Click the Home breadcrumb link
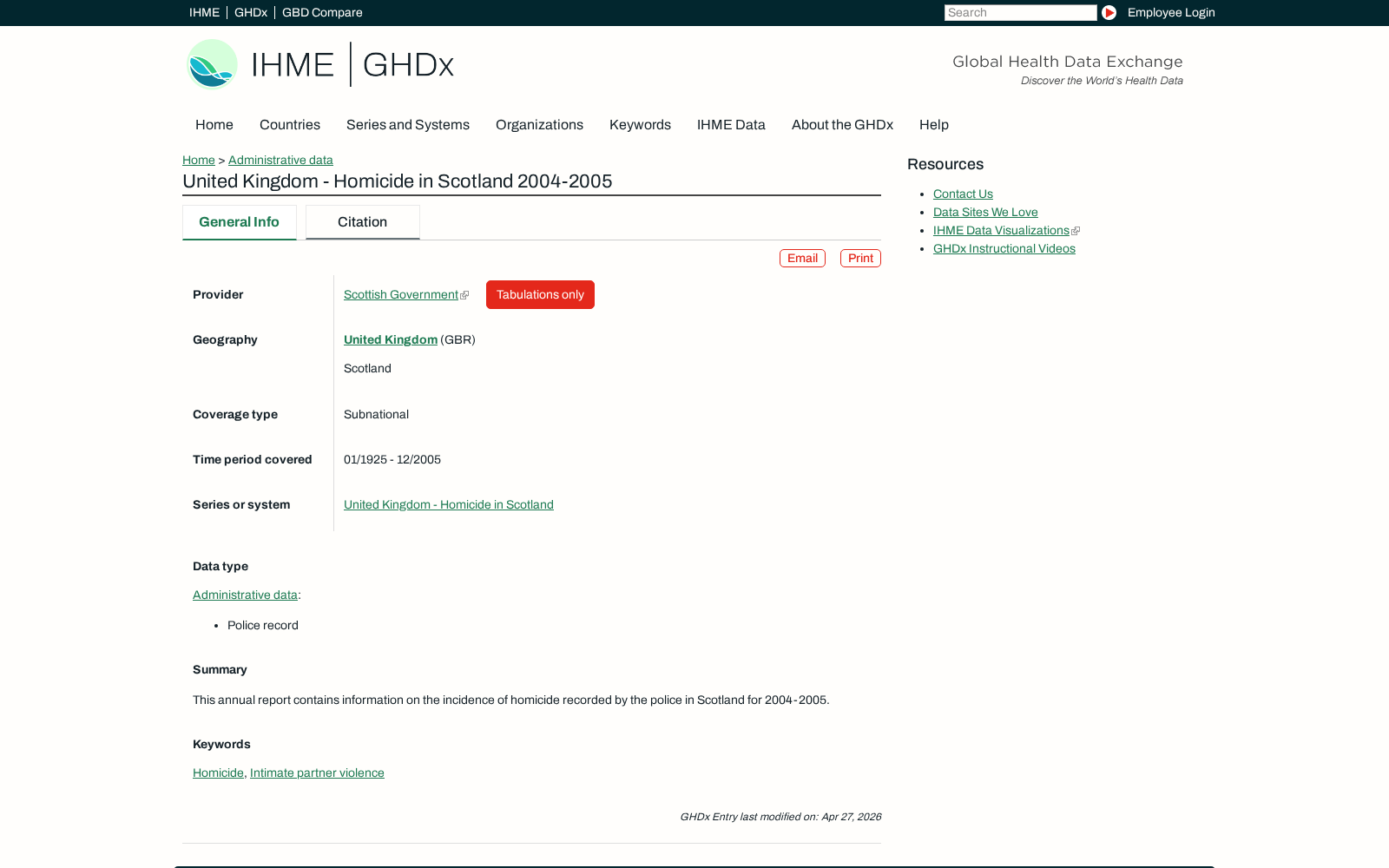This screenshot has width=1389, height=868. 199,160
